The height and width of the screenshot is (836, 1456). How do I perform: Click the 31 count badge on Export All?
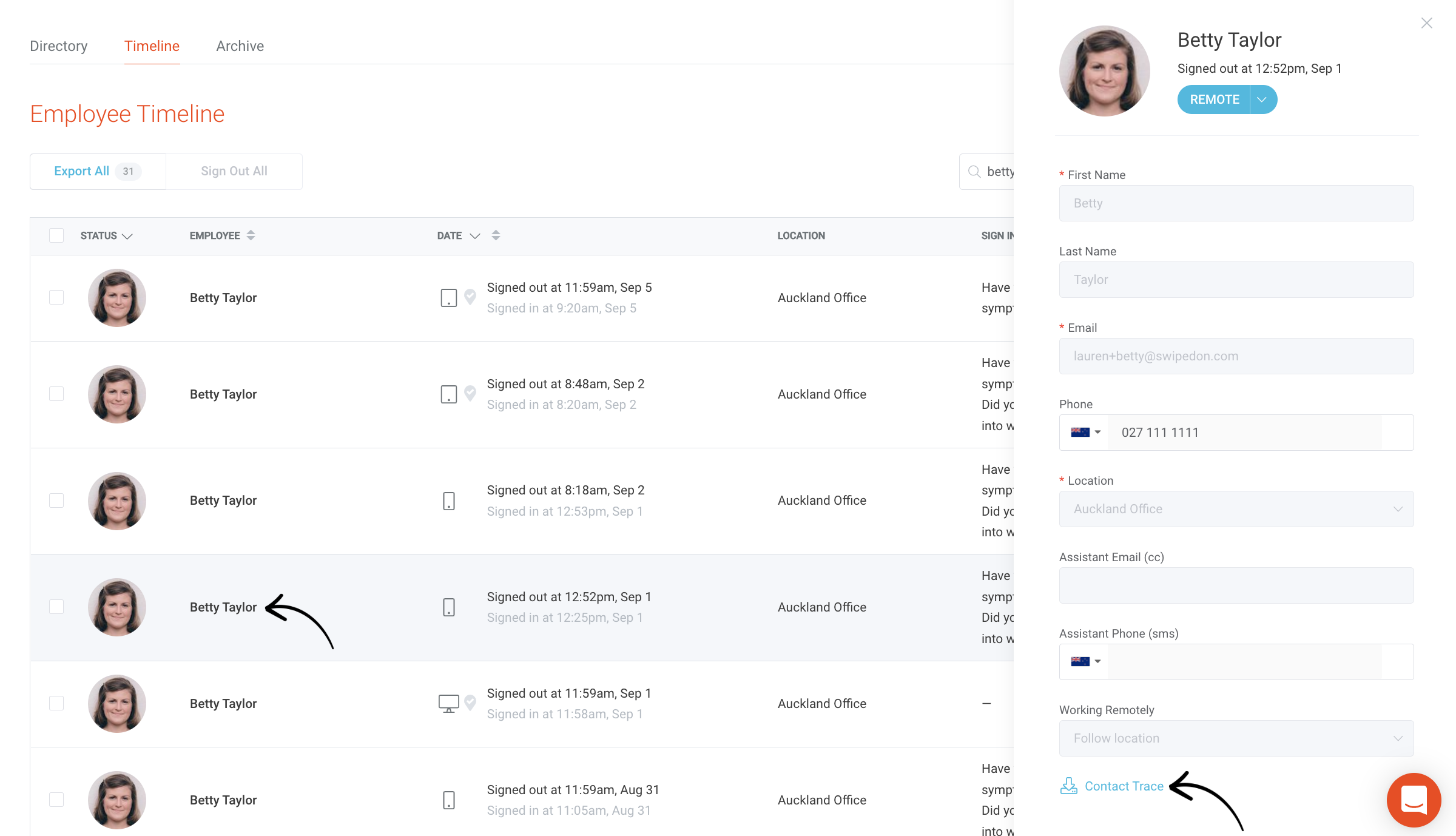tap(128, 172)
